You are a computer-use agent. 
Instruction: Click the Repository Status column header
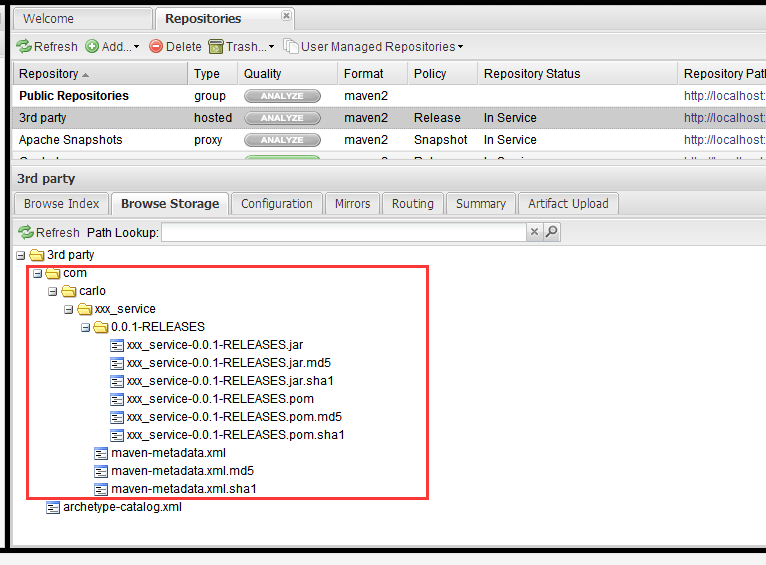pyautogui.click(x=577, y=74)
